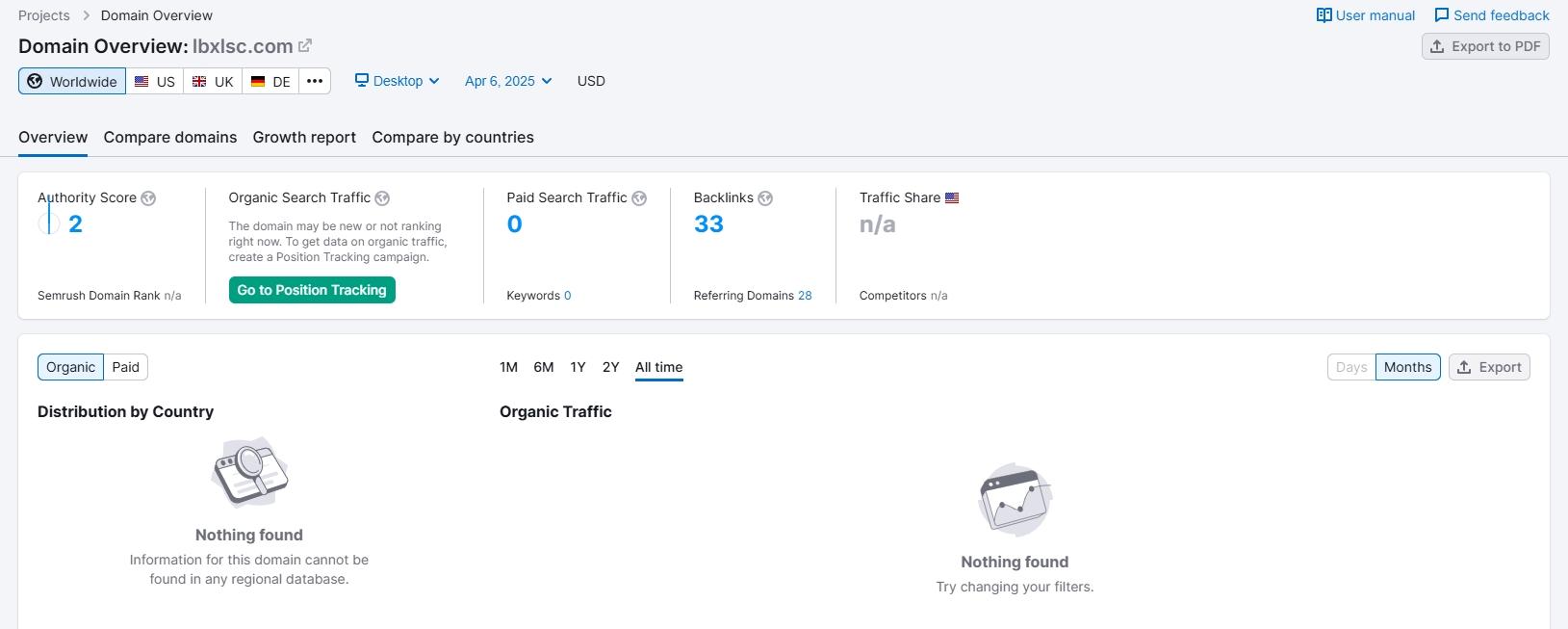Switch to Paid data view
The width and height of the screenshot is (1568, 629).
point(126,367)
